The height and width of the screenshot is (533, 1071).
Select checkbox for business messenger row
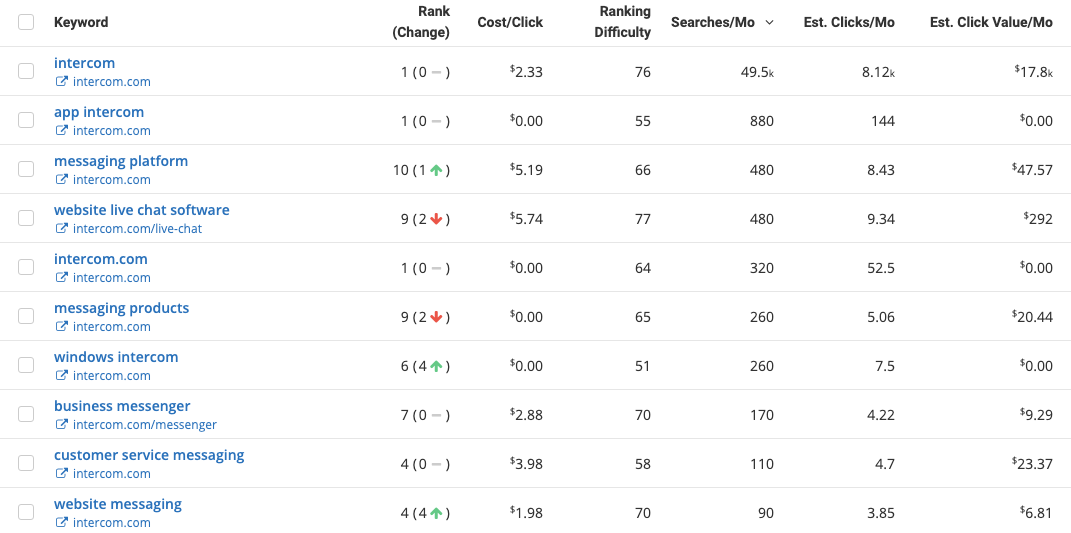[26, 414]
